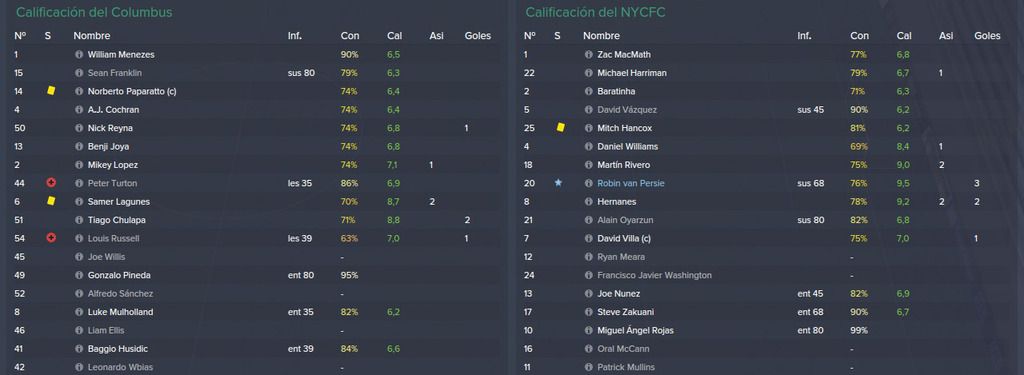Screen dimensions: 1024x375
Task: Click the info icon next to Tiago Chulapa
Action: 79,220
